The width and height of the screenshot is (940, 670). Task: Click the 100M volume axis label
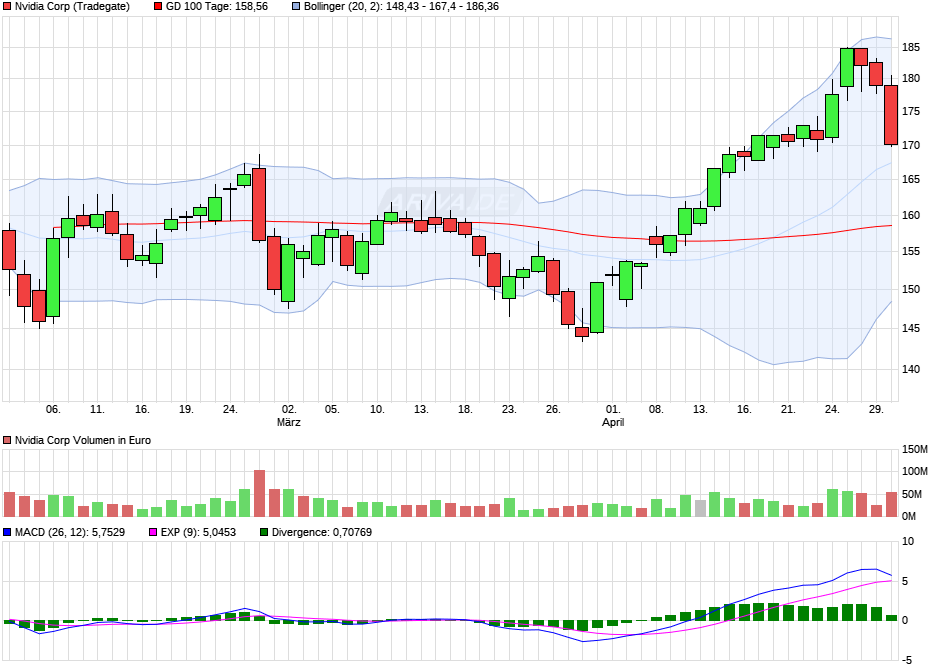coord(915,471)
